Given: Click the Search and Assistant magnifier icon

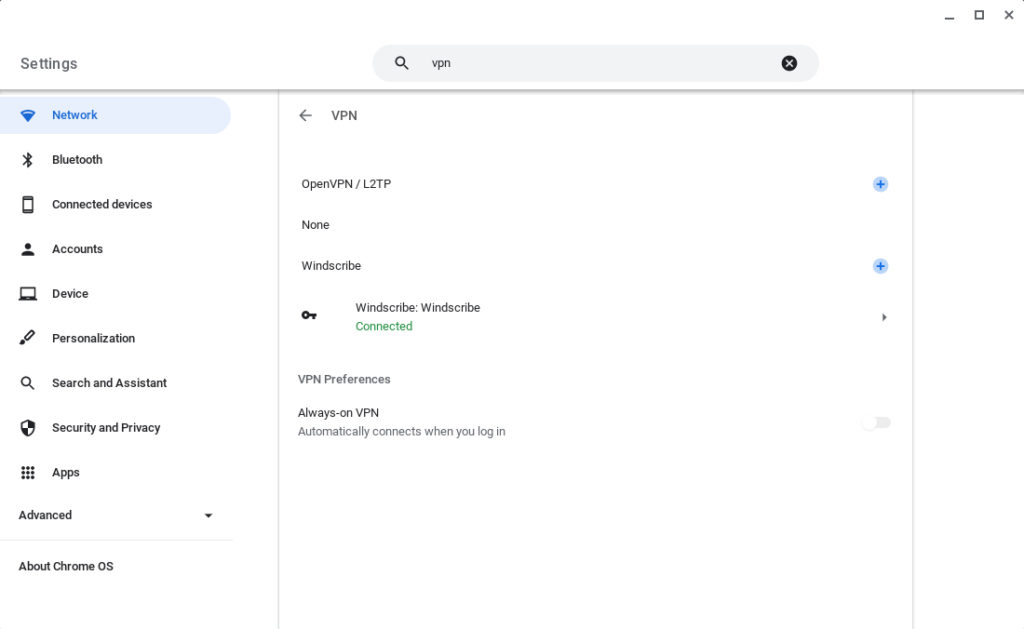Looking at the screenshot, I should click(x=27, y=383).
